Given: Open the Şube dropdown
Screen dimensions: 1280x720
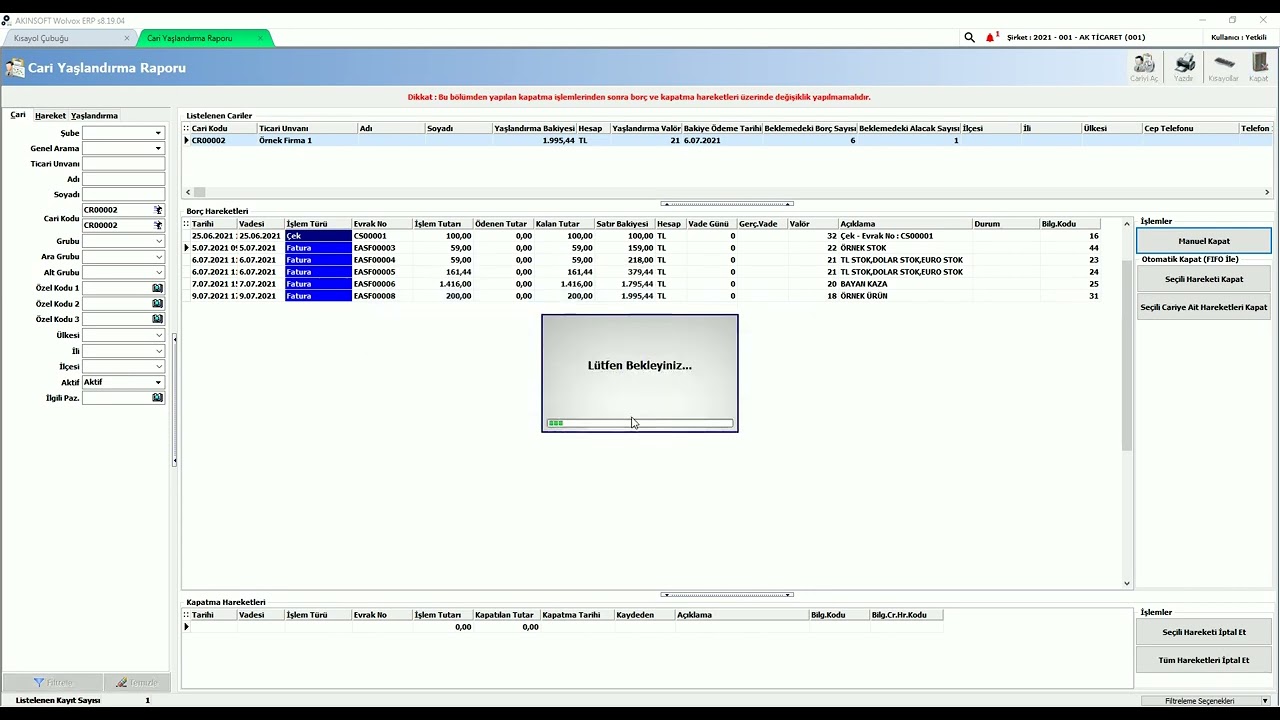Looking at the screenshot, I should coord(158,133).
